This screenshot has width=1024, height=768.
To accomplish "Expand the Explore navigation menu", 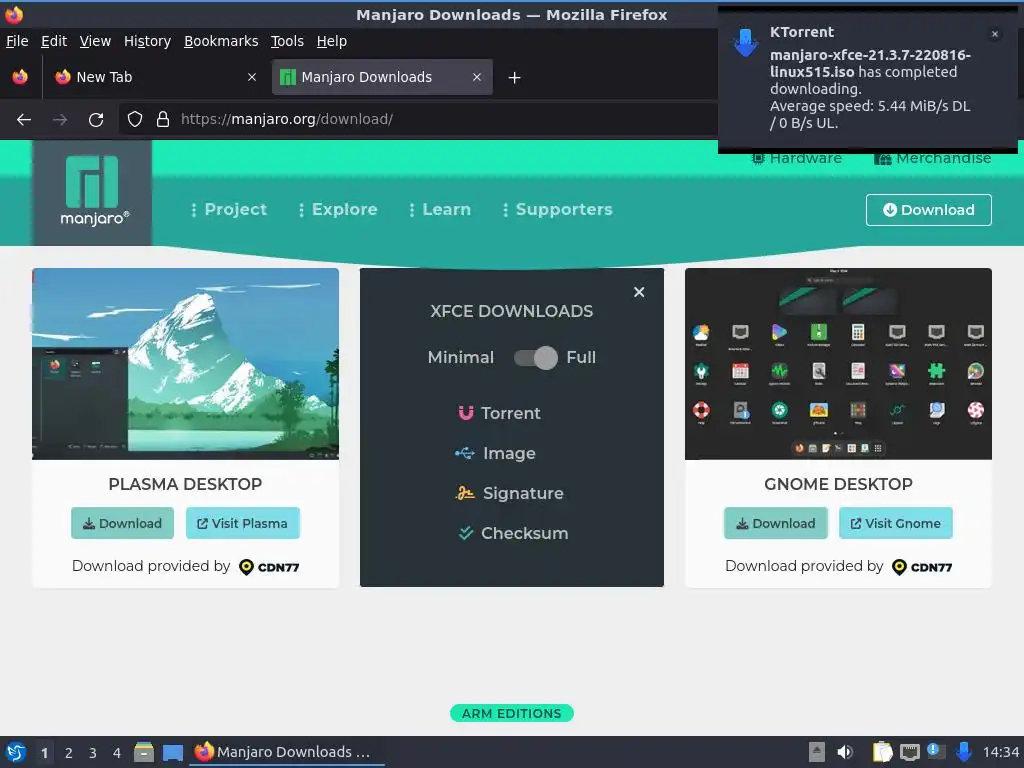I will pos(338,209).
